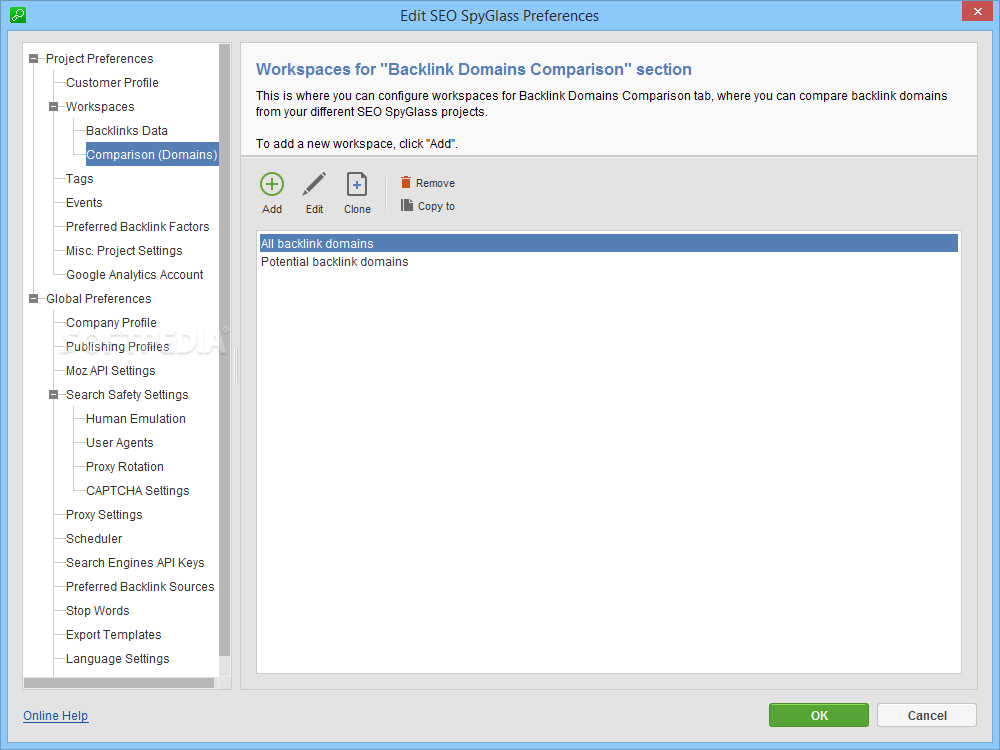The height and width of the screenshot is (750, 1000).
Task: Open Publishing Profiles
Action: [118, 347]
